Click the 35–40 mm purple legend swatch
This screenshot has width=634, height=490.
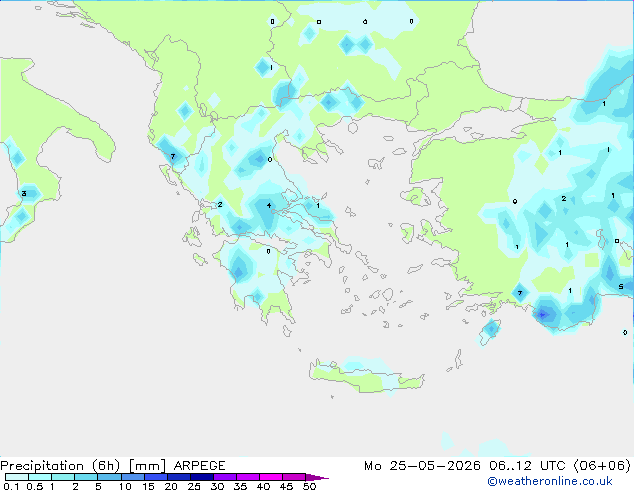pos(248,477)
